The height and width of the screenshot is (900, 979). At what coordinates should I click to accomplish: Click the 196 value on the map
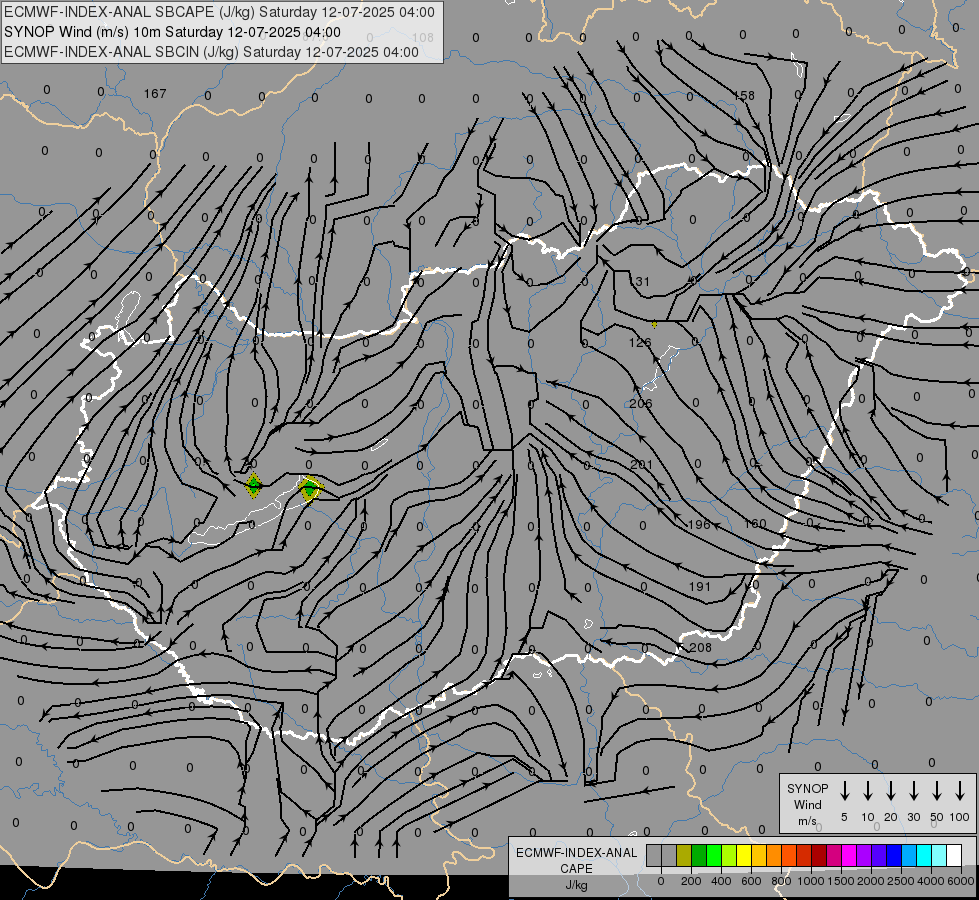point(699,525)
